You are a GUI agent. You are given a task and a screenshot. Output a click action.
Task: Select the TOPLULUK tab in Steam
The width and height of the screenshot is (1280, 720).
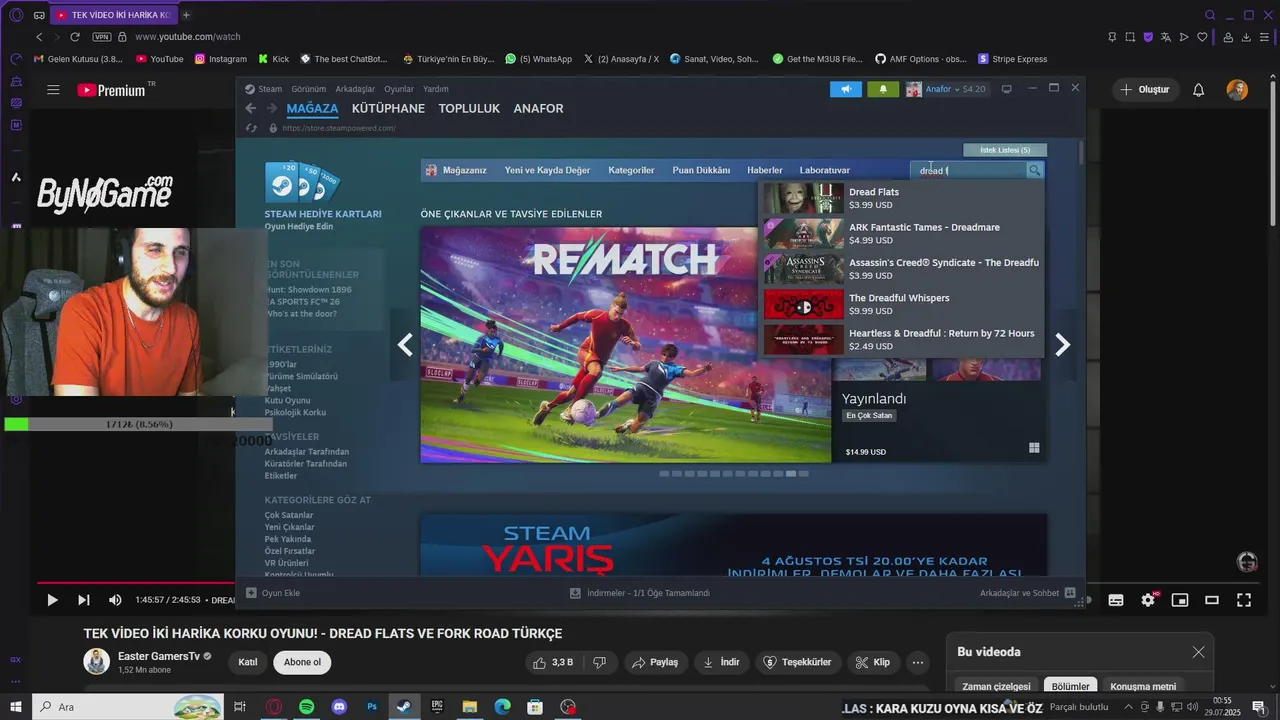pyautogui.click(x=469, y=108)
